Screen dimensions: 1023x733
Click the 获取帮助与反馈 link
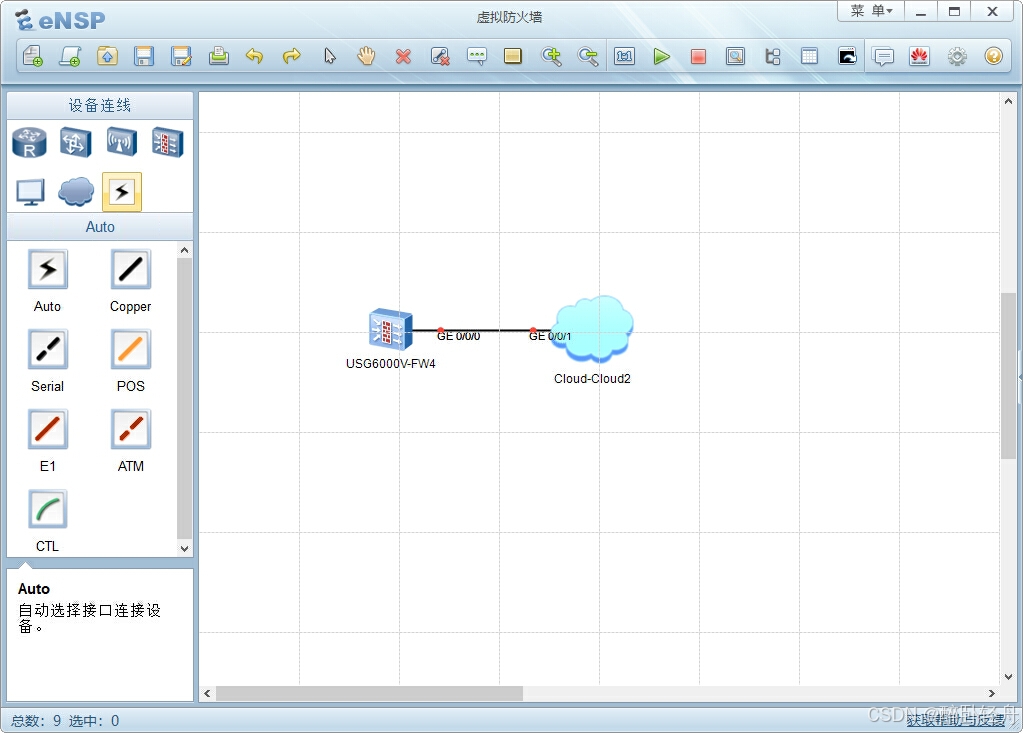955,720
